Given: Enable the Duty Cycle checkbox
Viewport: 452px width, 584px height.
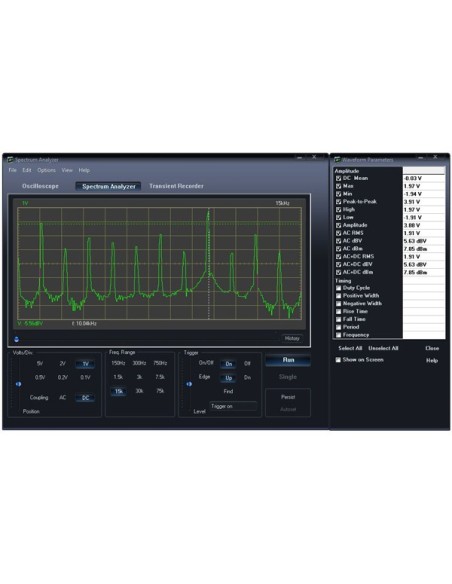Looking at the screenshot, I should point(338,288).
